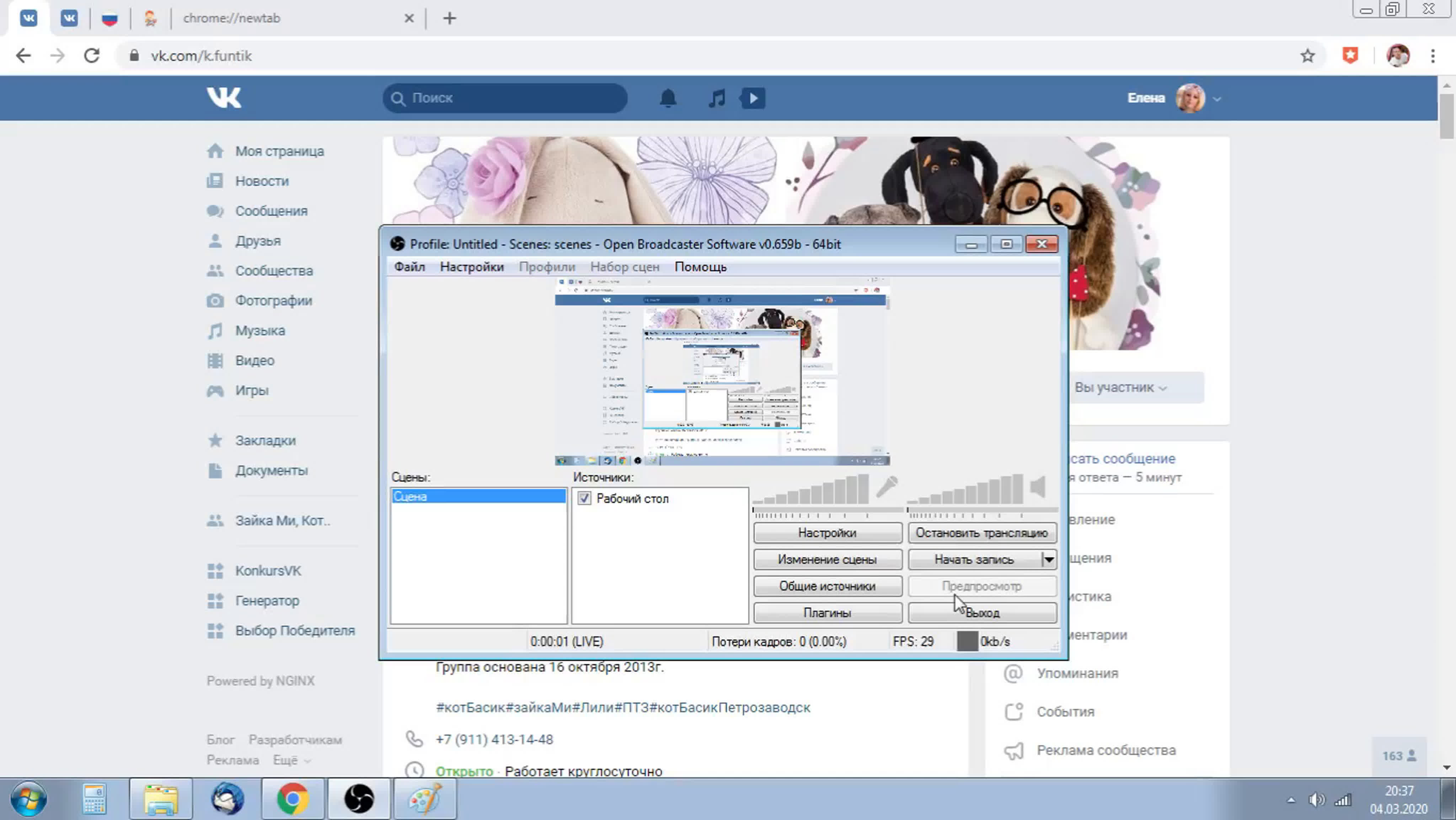Screen dimensions: 1456x820
Task: Click the VK logo in header
Action: point(224,98)
